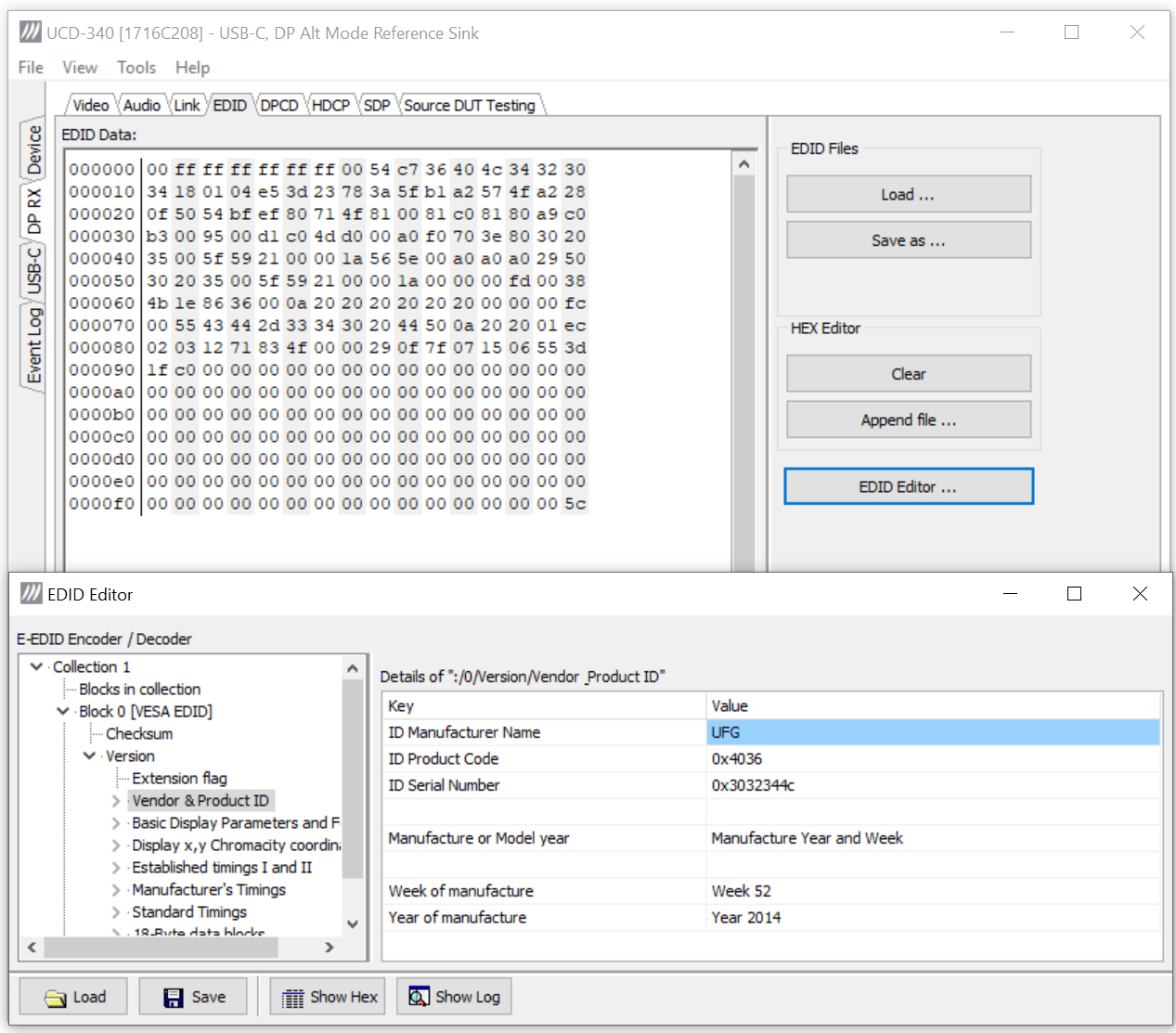Select the EDID tab
1176x1033 pixels.
pyautogui.click(x=229, y=105)
